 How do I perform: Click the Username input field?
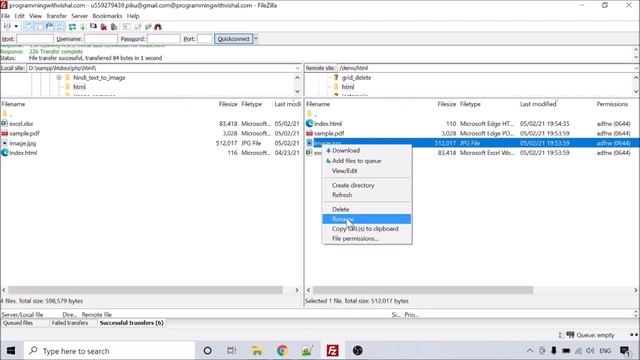[x=101, y=39]
